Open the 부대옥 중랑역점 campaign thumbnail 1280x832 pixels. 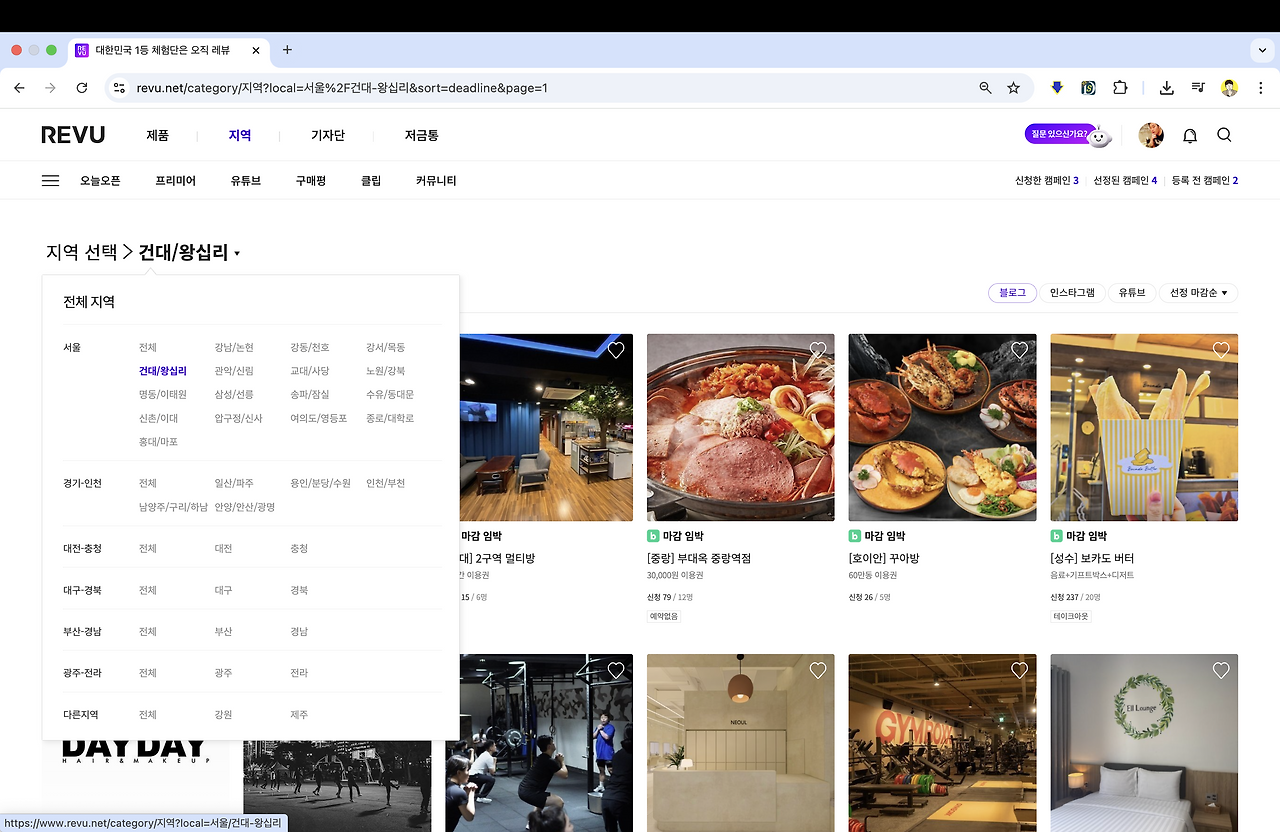click(x=740, y=427)
